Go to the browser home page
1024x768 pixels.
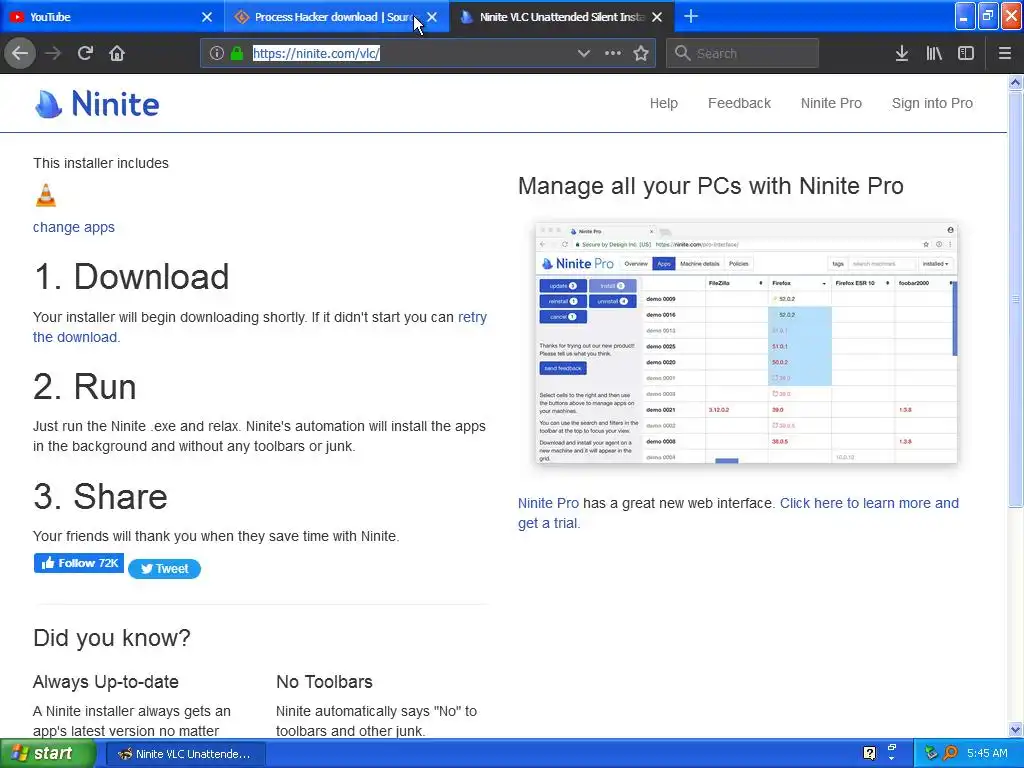pos(117,54)
